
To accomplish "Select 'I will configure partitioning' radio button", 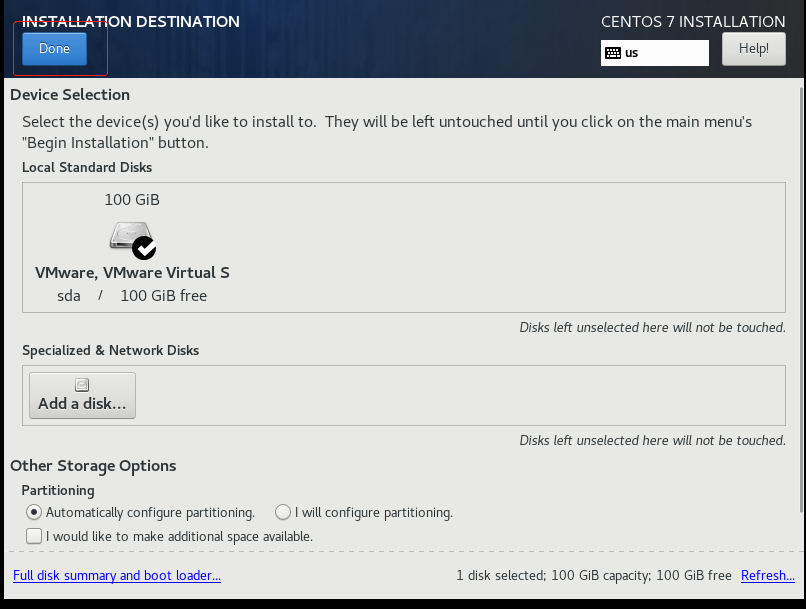I will tap(283, 512).
